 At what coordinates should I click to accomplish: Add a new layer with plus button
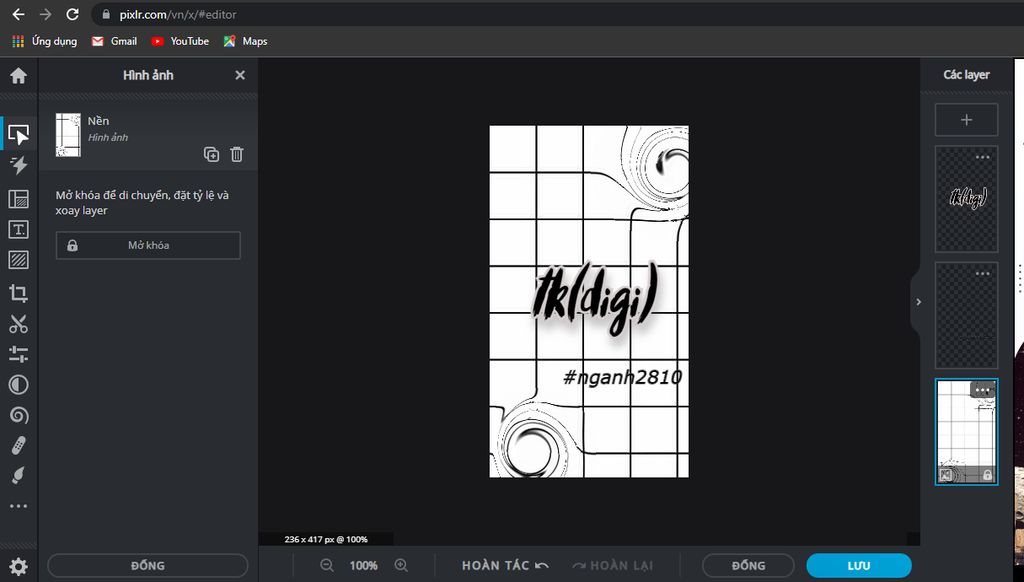point(967,120)
